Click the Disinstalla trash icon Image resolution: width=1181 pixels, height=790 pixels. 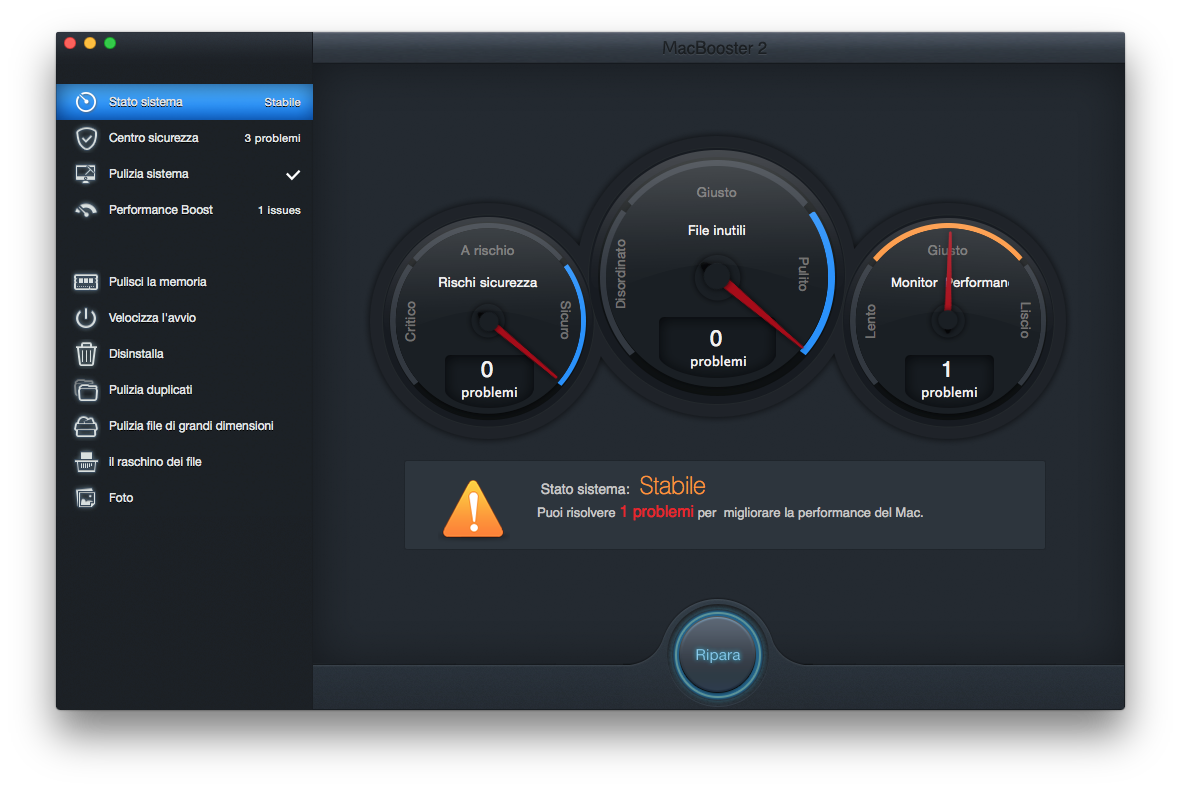86,354
